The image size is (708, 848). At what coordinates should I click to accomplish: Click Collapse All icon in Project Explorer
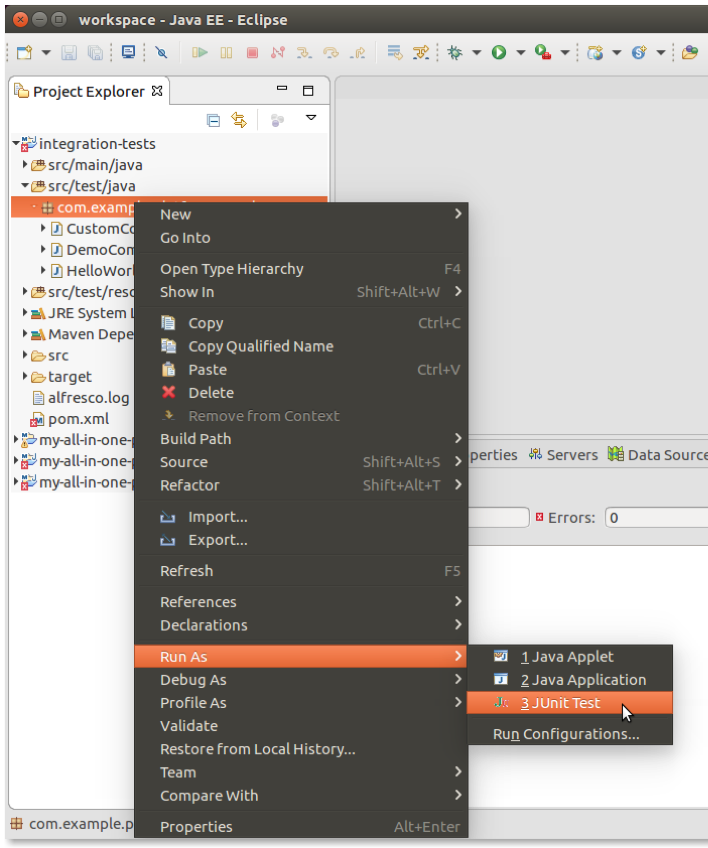click(x=213, y=120)
